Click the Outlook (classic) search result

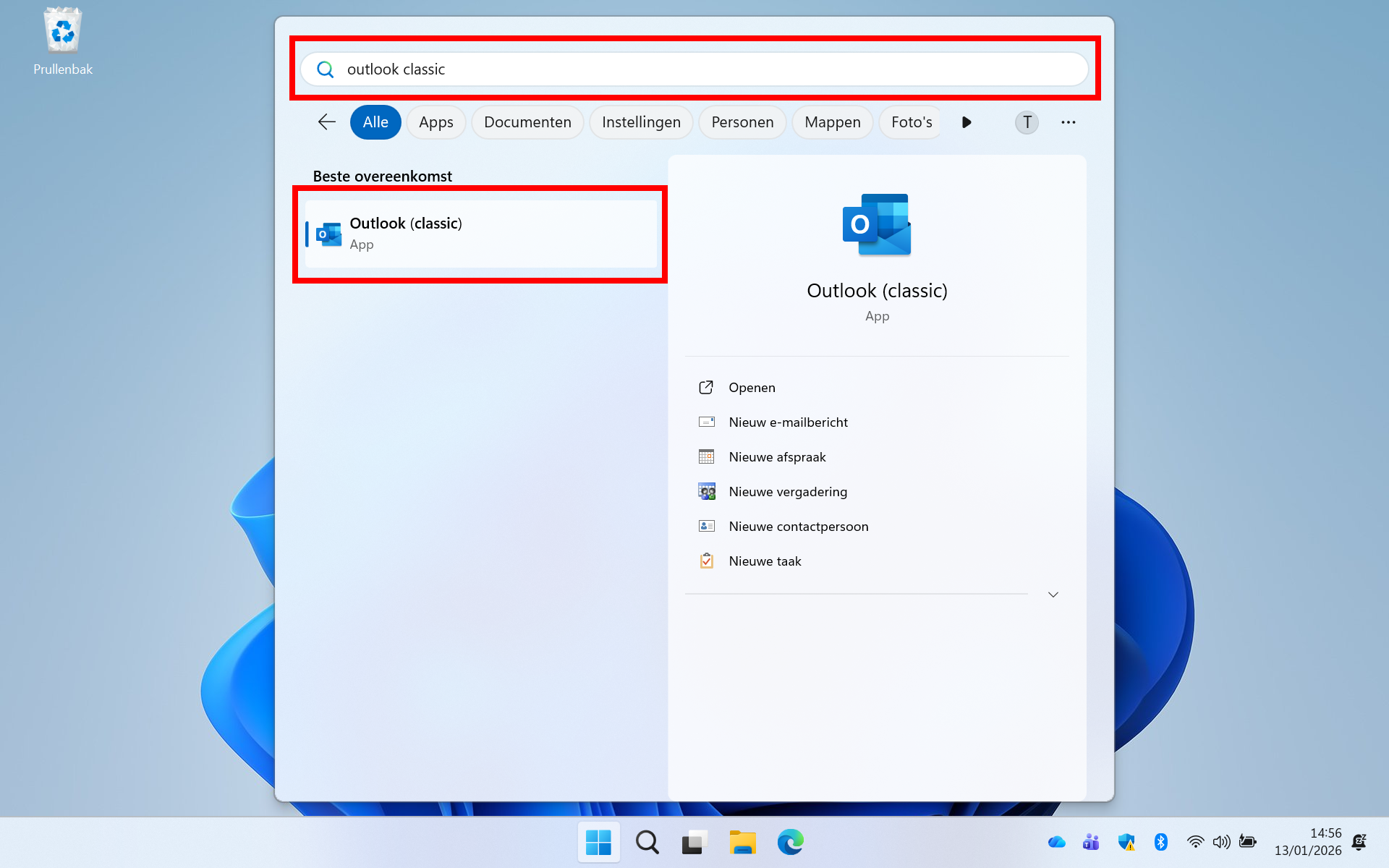480,234
